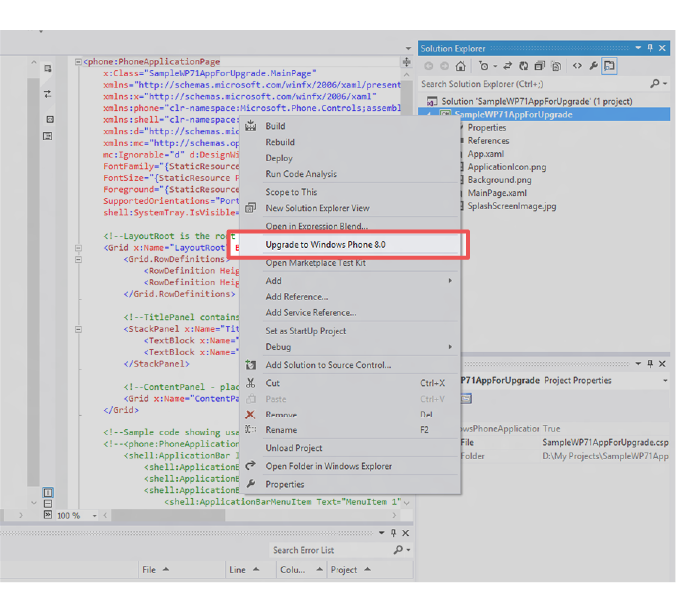Choose Open Folder in Windows Explorer
The height and width of the screenshot is (613, 676).
(349, 466)
